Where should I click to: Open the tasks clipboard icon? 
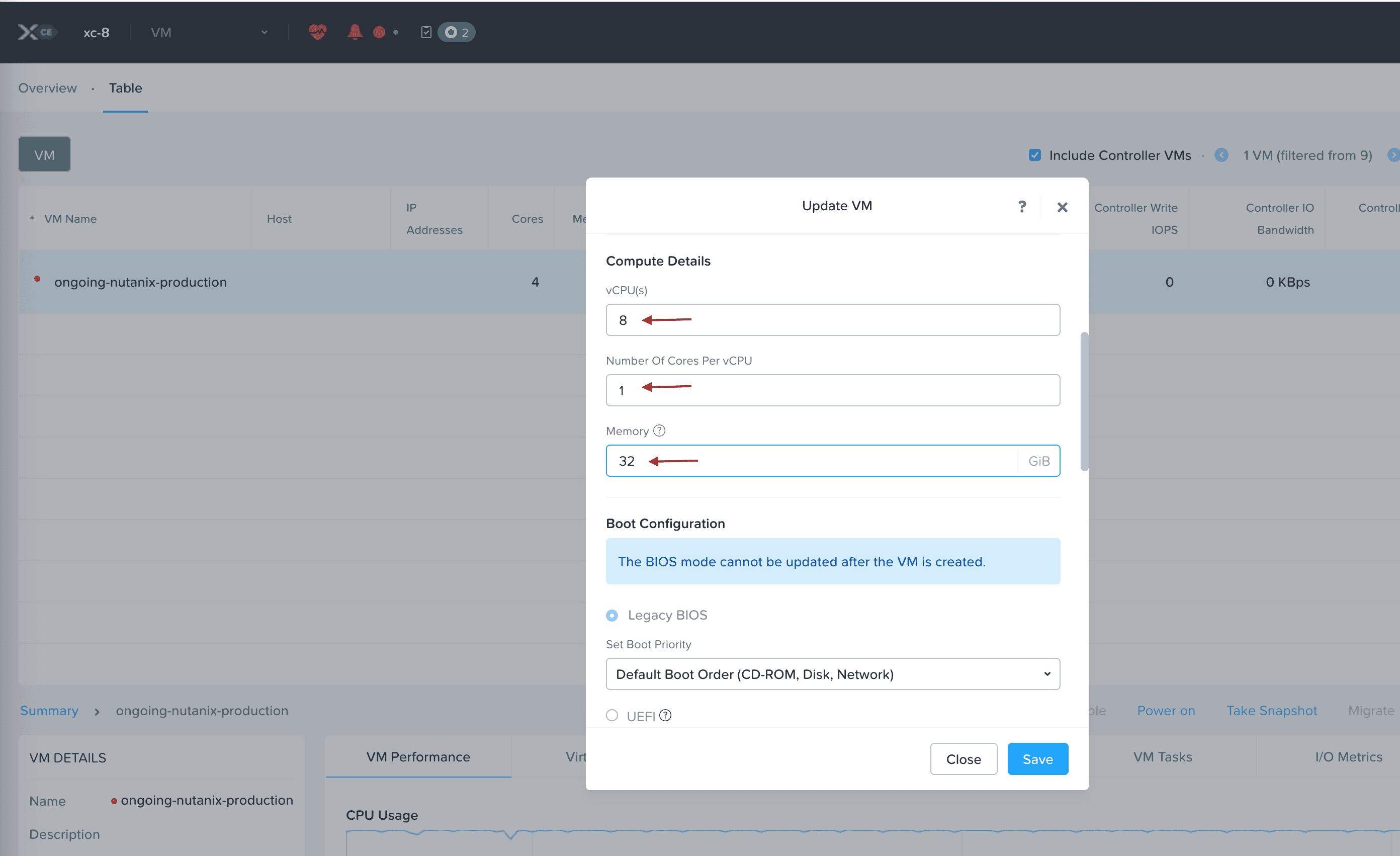pyautogui.click(x=426, y=32)
